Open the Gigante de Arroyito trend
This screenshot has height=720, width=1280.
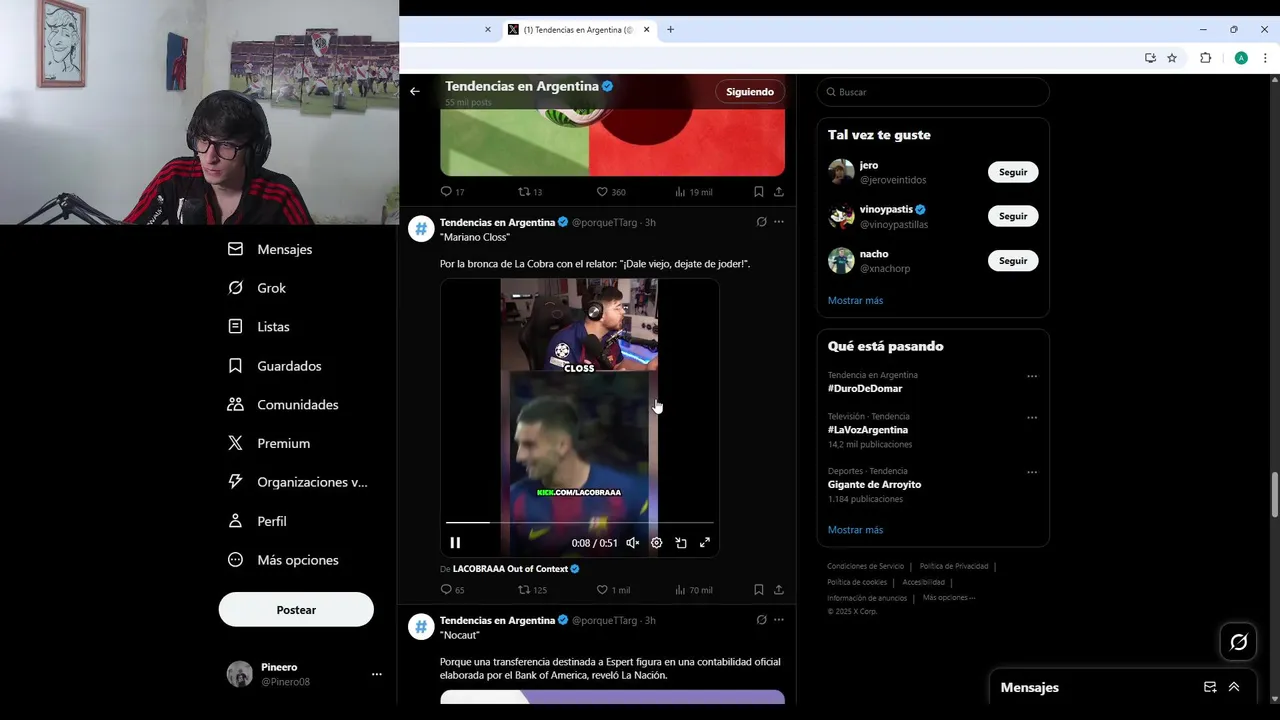click(x=874, y=484)
